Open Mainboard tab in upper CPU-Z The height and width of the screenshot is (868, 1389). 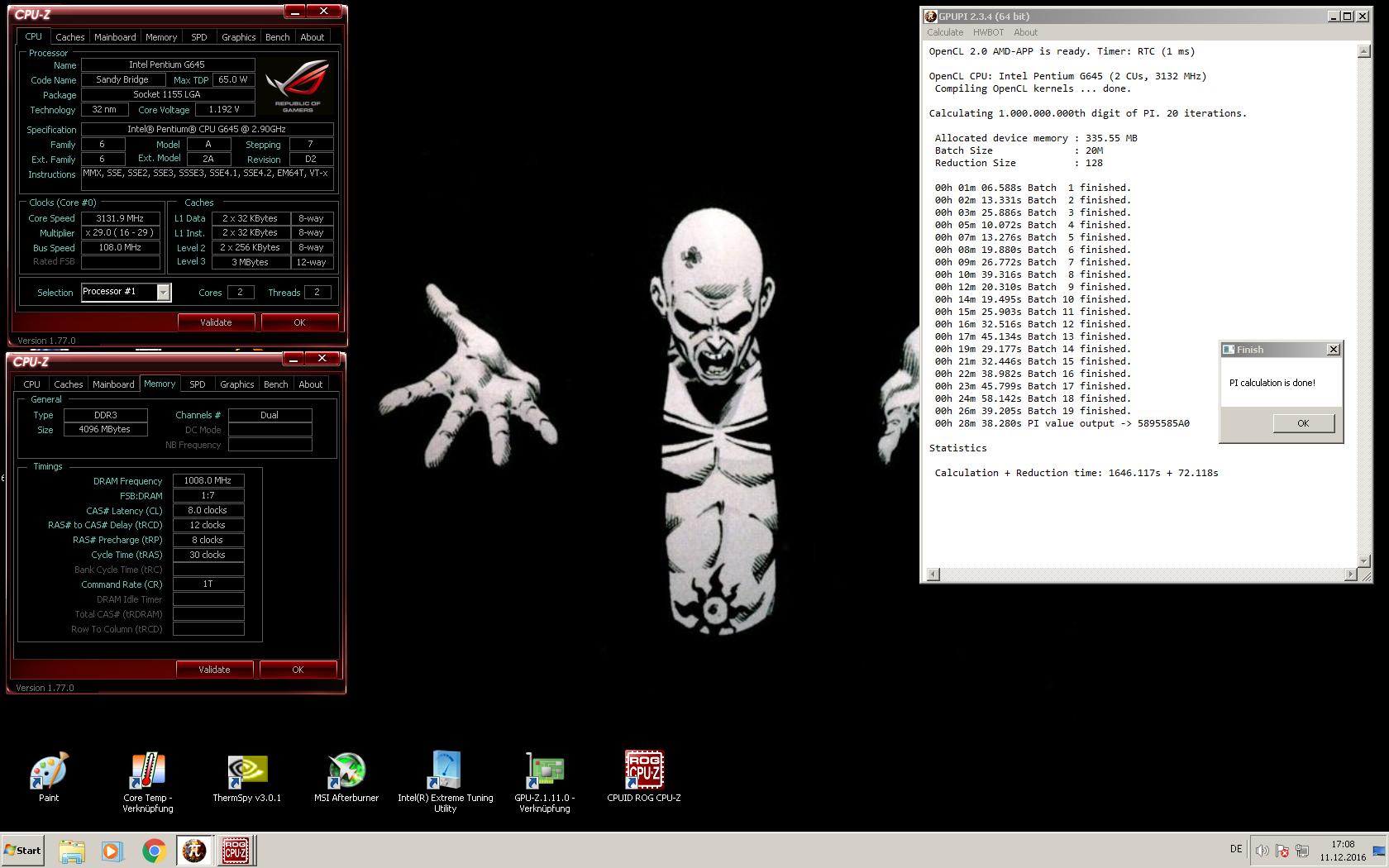115,37
